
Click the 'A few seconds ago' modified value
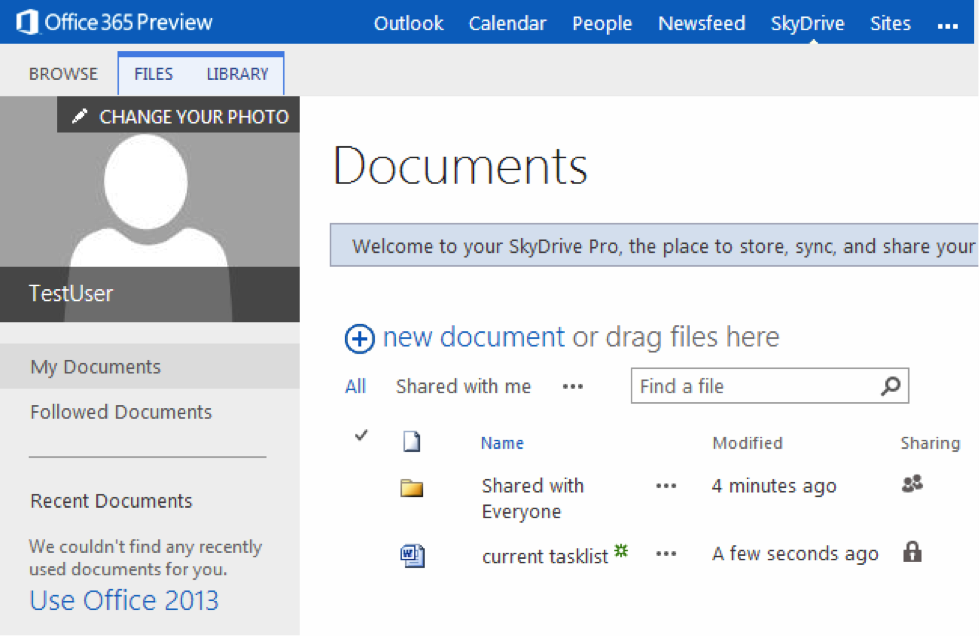pyautogui.click(x=795, y=554)
